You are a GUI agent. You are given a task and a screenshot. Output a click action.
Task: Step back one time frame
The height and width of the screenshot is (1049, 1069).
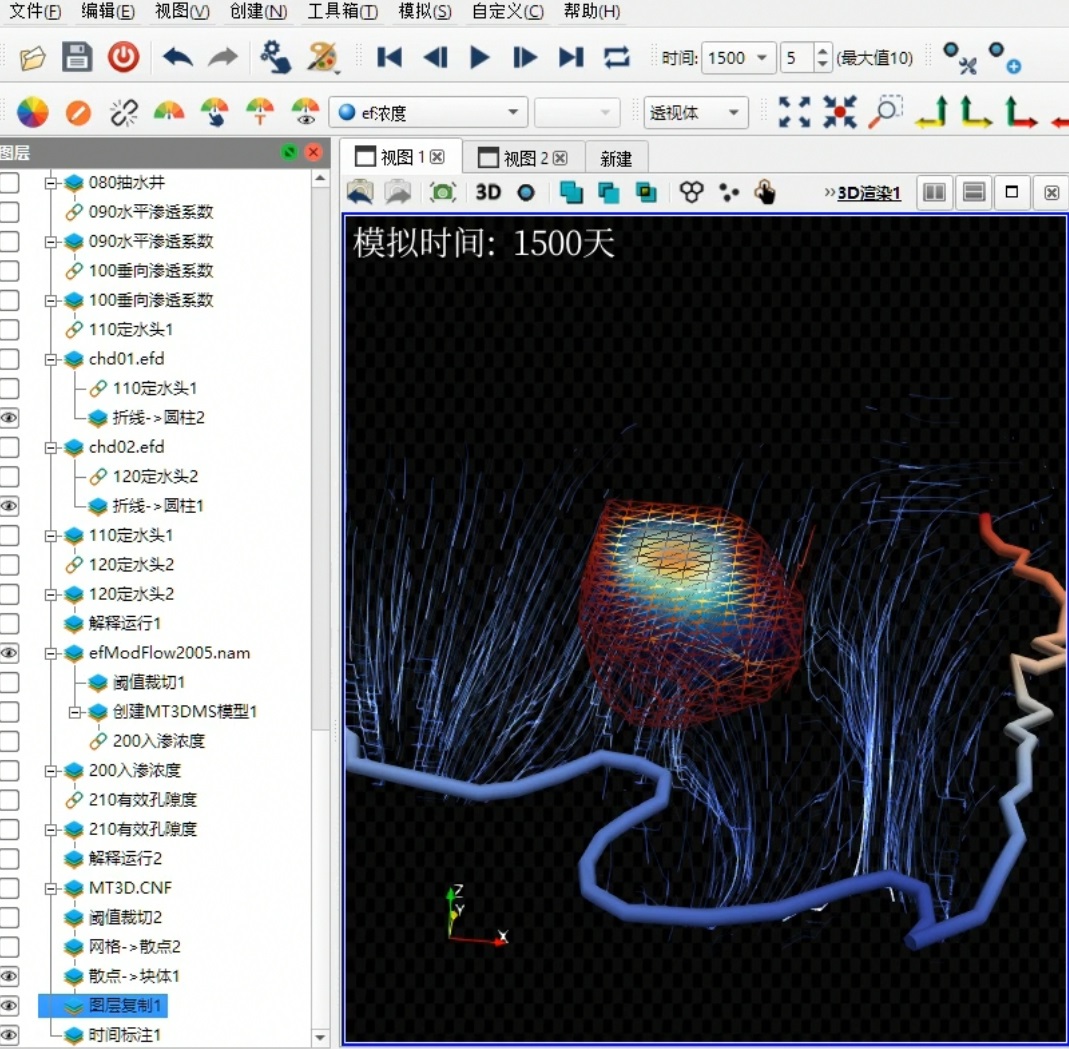point(436,58)
